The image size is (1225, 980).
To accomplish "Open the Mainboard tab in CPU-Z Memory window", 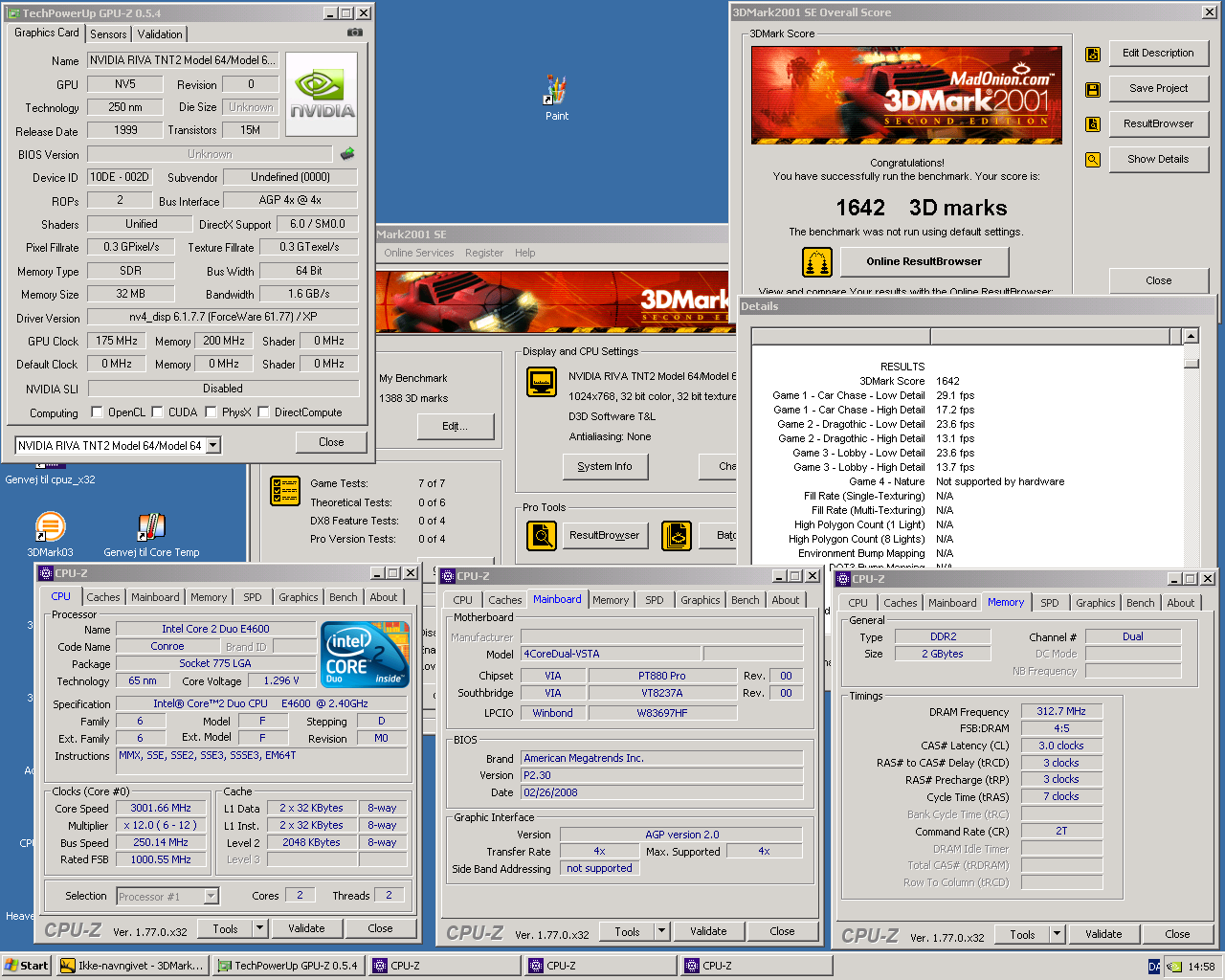I will coord(952,603).
